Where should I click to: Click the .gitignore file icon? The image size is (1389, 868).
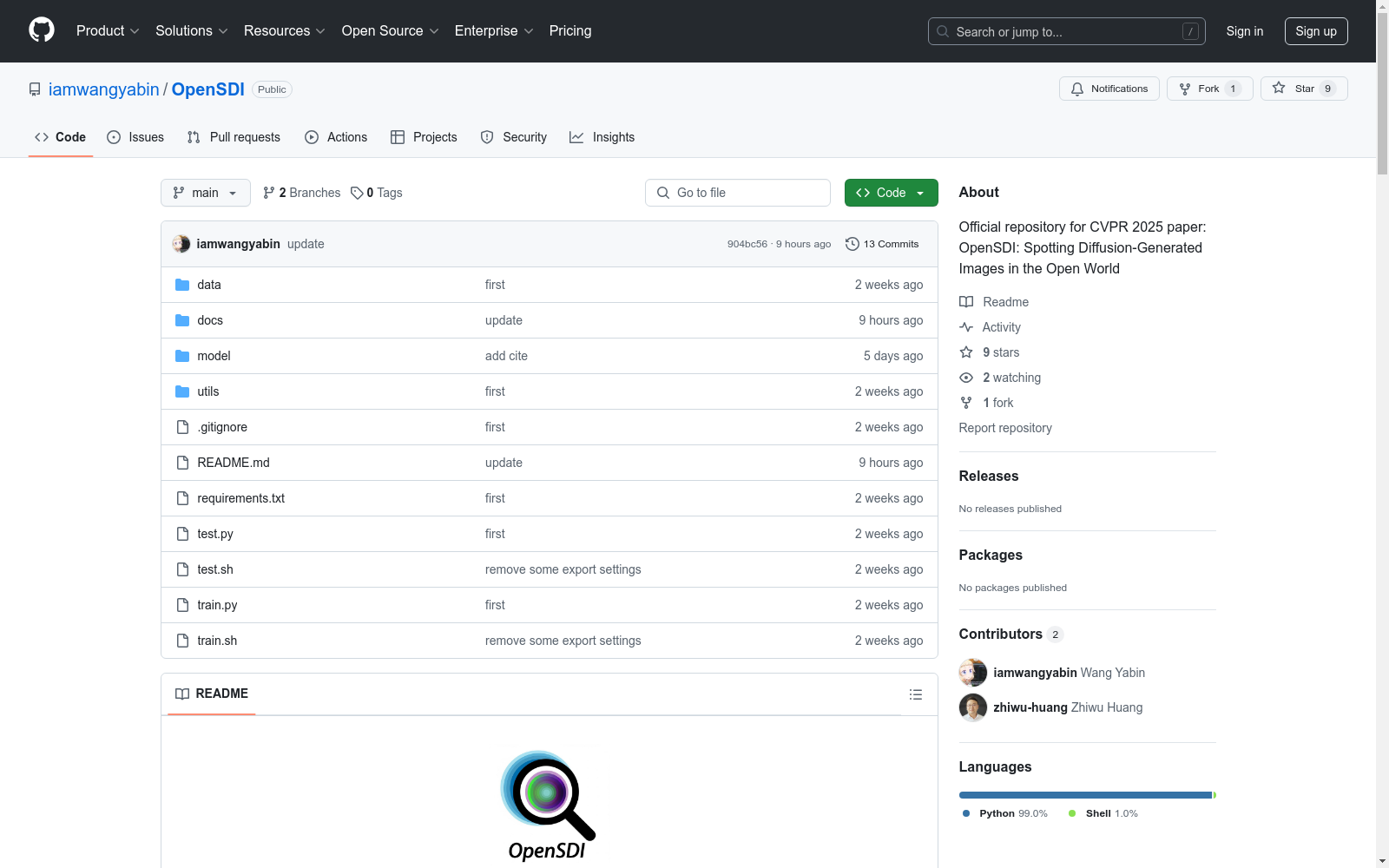[182, 427]
